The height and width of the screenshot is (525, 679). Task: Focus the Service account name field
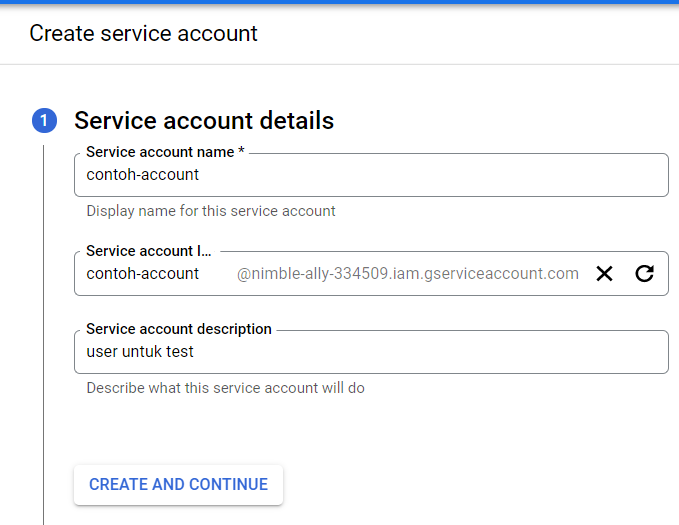371,175
